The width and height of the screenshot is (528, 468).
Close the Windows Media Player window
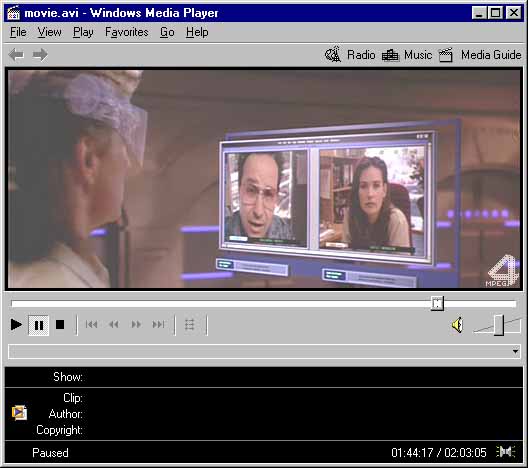[514, 13]
